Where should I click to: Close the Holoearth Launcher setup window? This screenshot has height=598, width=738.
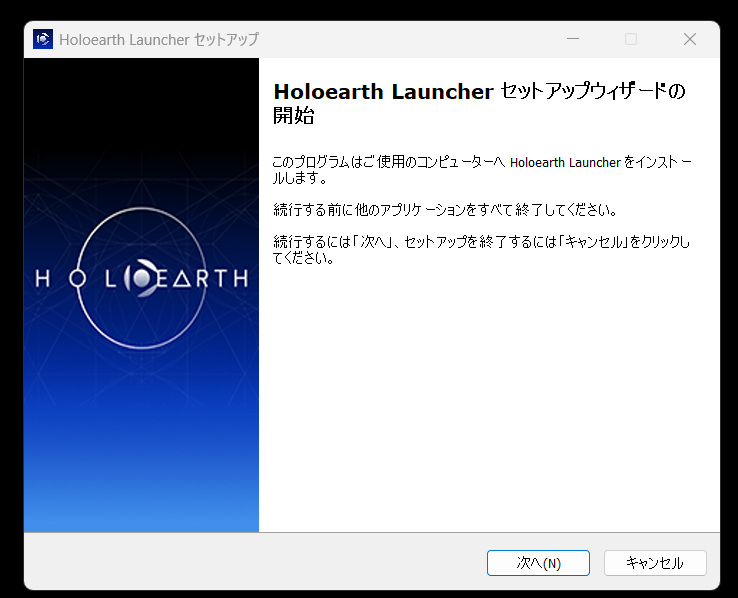690,39
